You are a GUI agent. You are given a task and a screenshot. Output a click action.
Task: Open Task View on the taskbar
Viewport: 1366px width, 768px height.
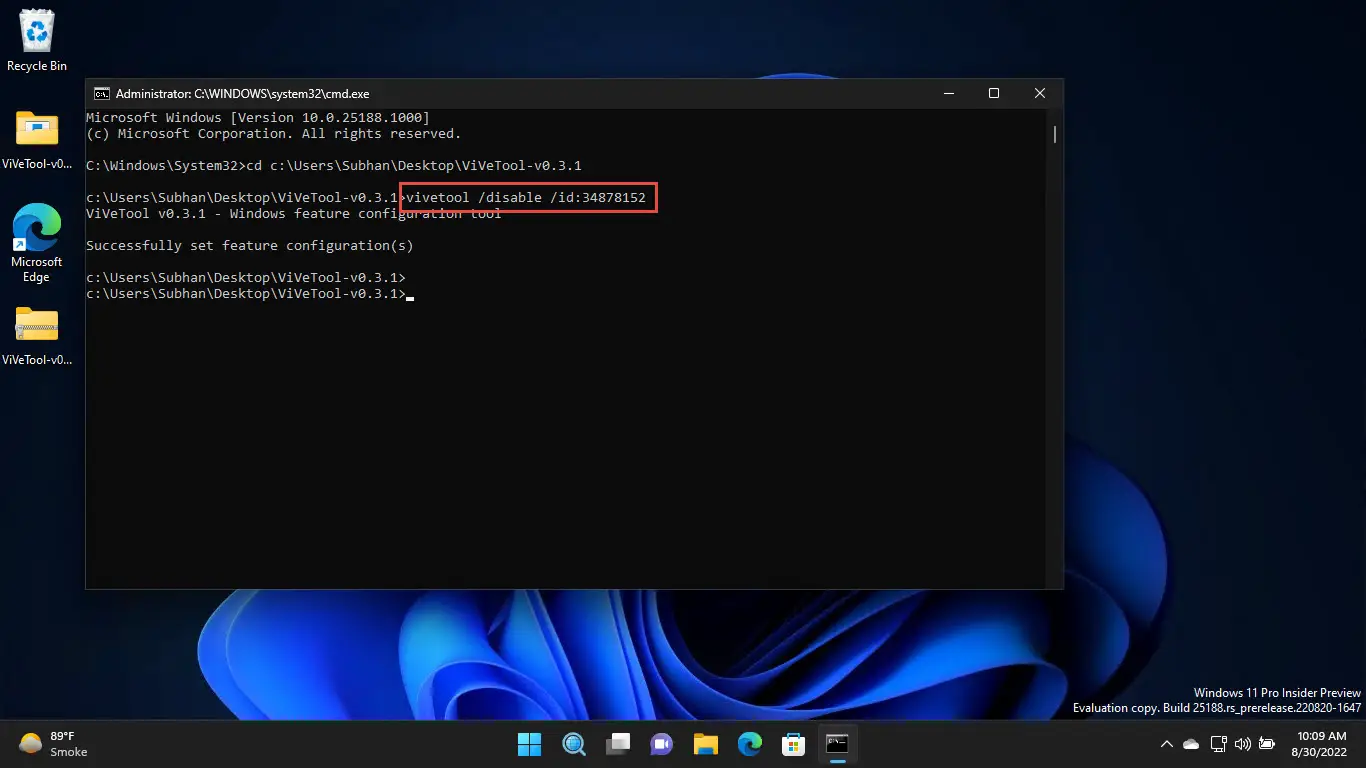tap(617, 744)
